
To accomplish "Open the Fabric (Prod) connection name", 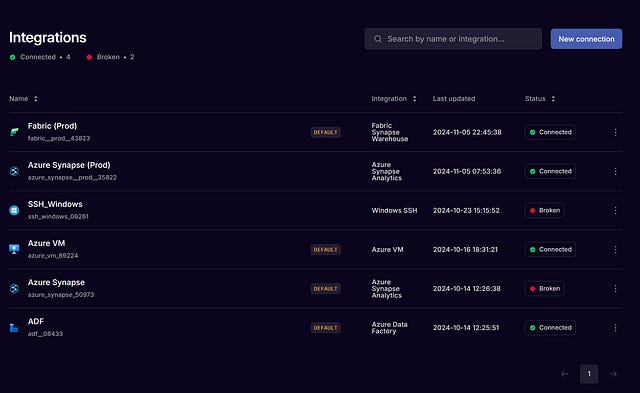I will coord(52,126).
